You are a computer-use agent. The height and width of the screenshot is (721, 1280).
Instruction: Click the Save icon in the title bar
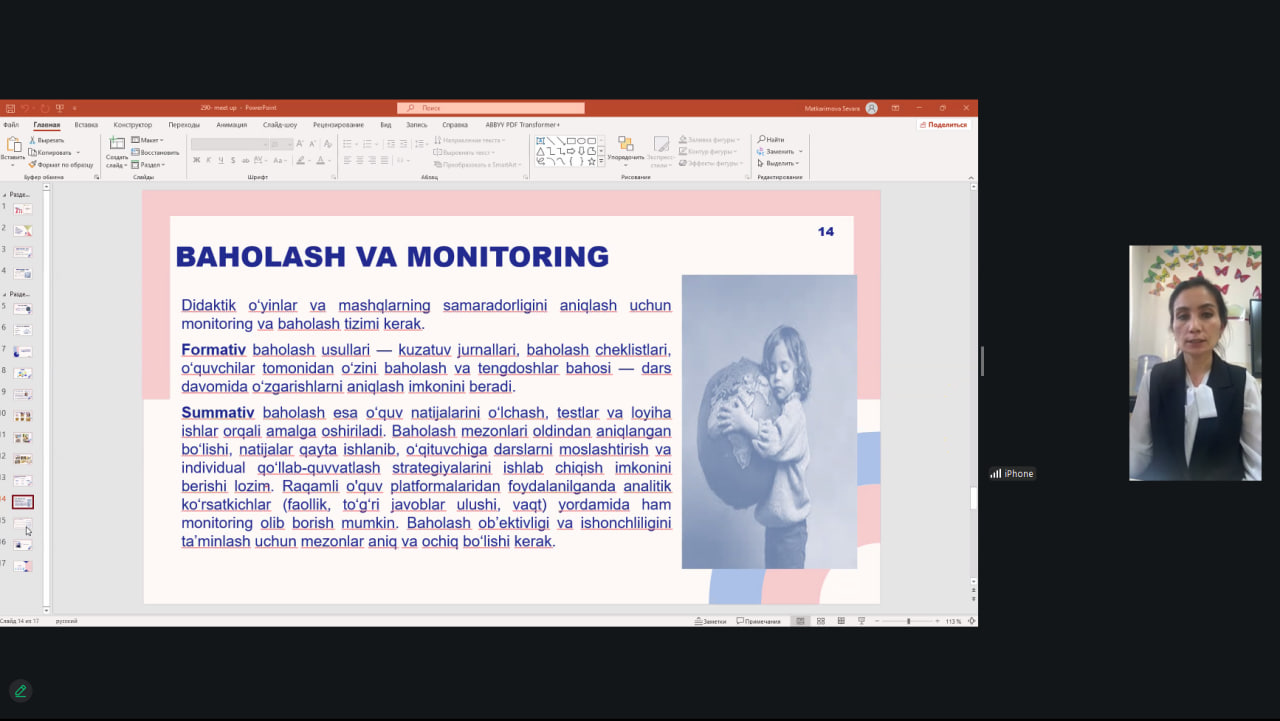10,108
